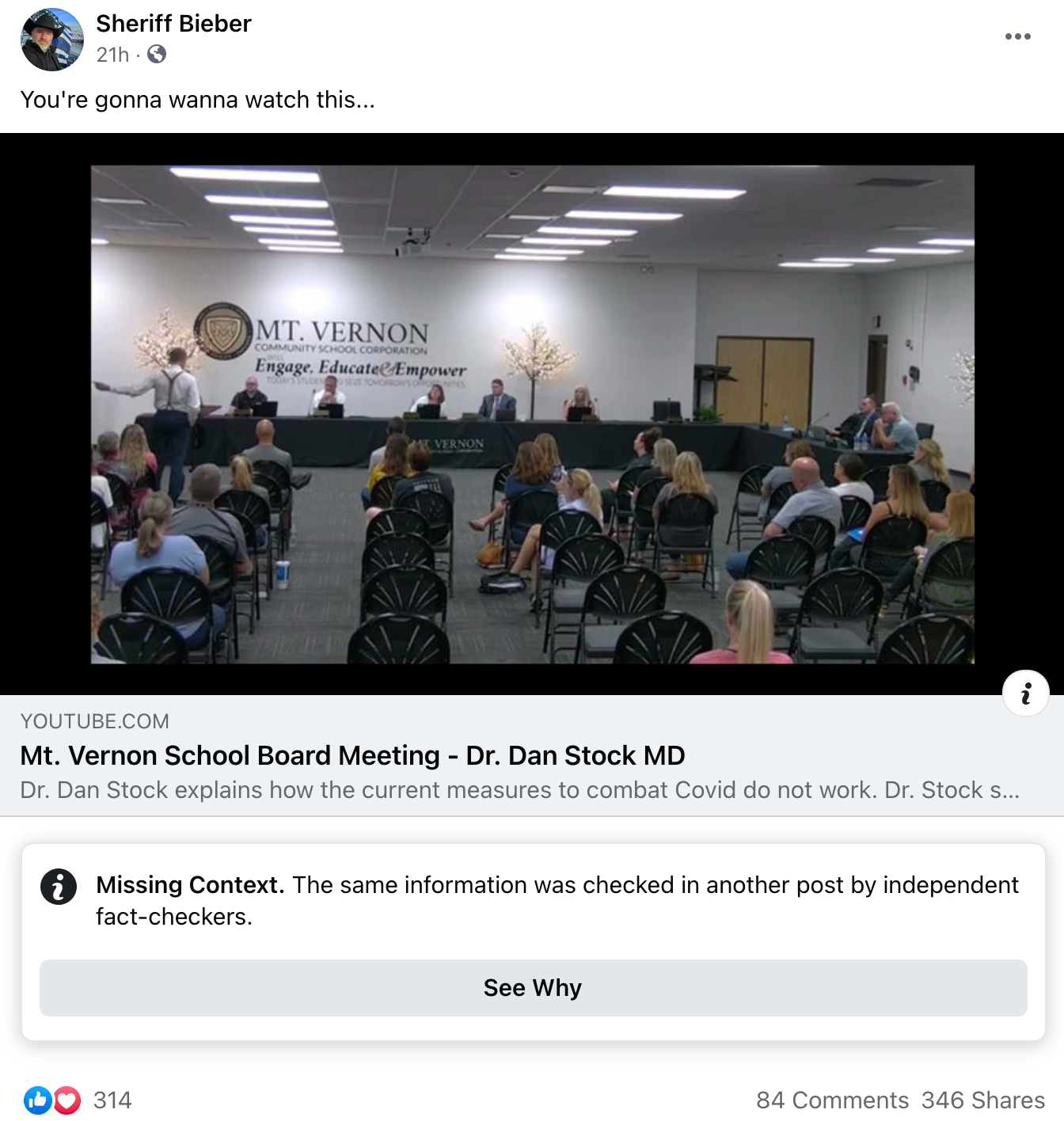Viewport: 1064px width, 1121px height.
Task: Open the 21h post timestamp
Action: point(112,55)
